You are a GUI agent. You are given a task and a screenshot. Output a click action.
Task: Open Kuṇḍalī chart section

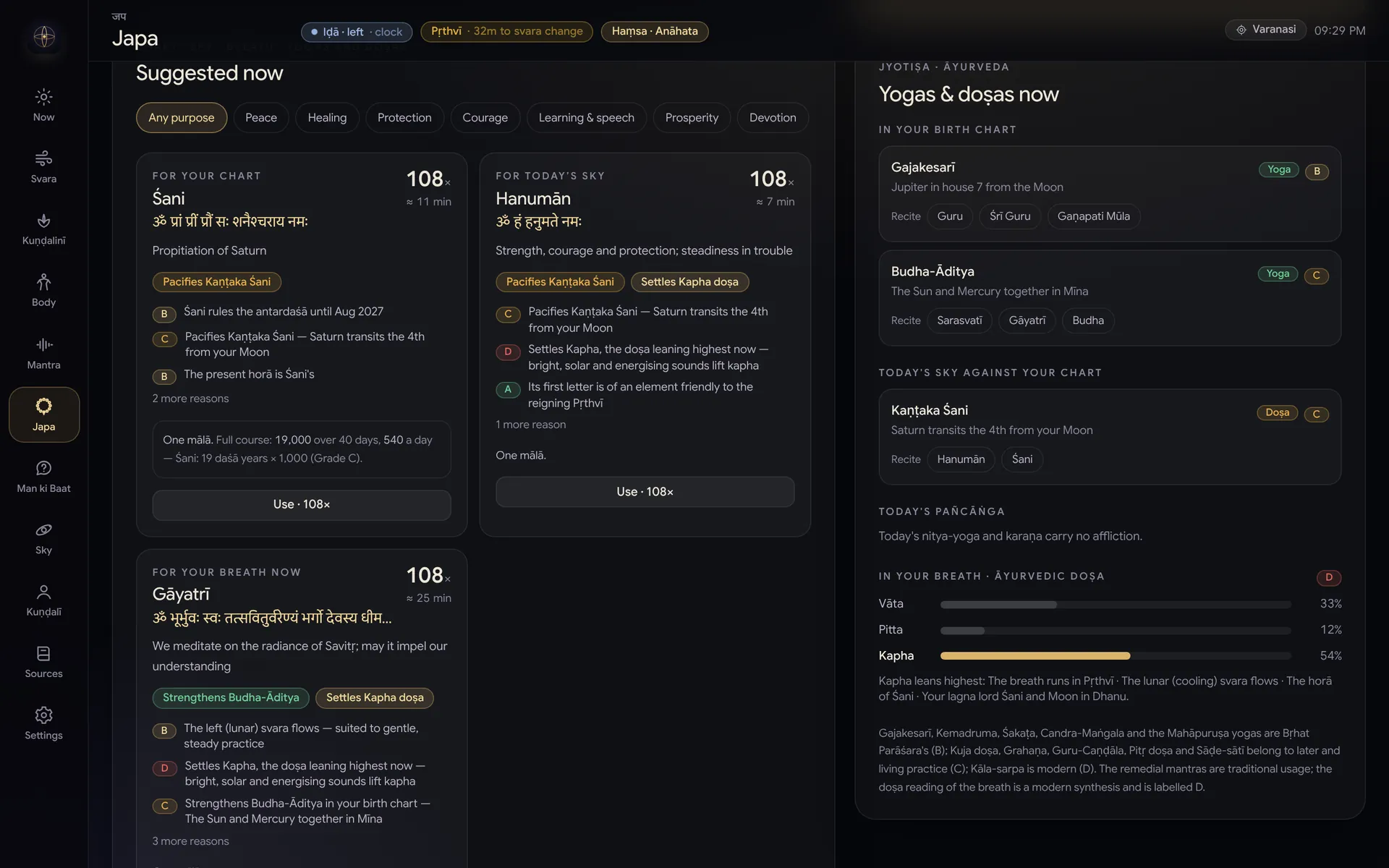(43, 600)
